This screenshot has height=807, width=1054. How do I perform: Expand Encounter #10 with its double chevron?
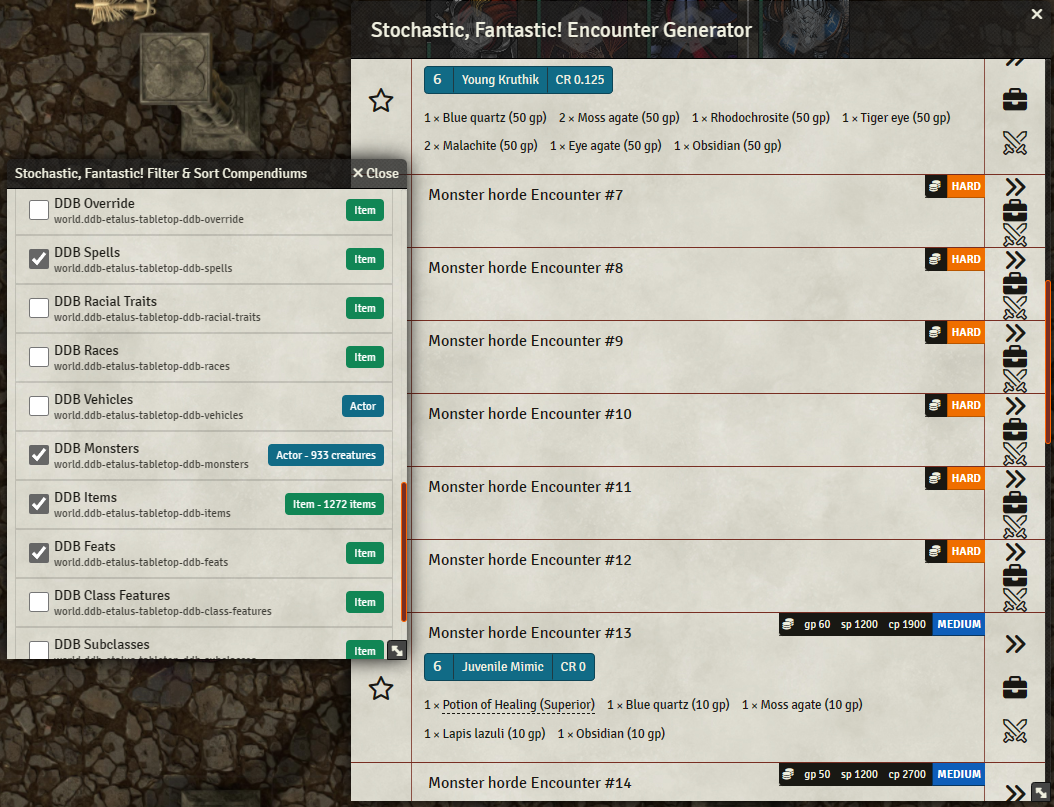point(1015,408)
